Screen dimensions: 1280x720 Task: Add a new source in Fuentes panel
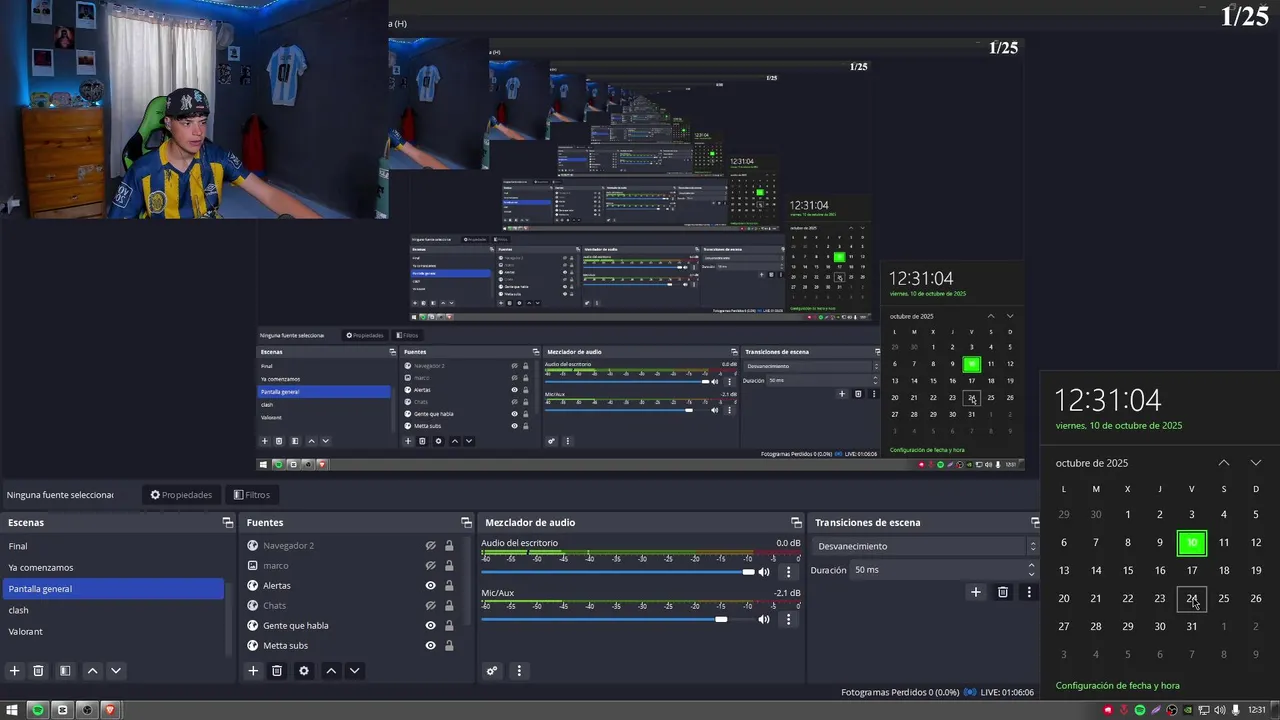click(x=253, y=671)
